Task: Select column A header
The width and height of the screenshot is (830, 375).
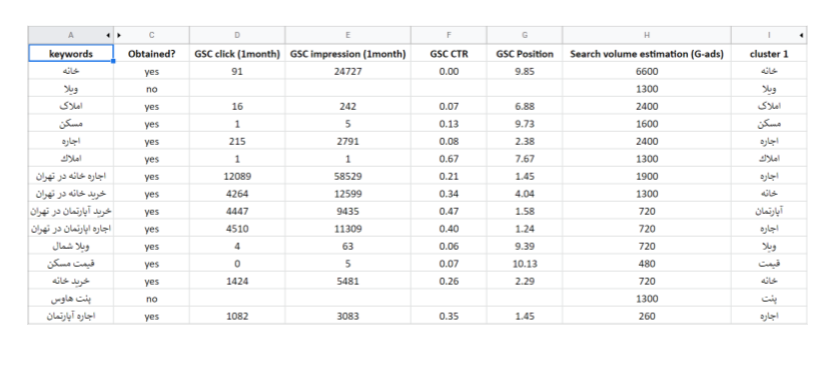Action: coord(70,35)
